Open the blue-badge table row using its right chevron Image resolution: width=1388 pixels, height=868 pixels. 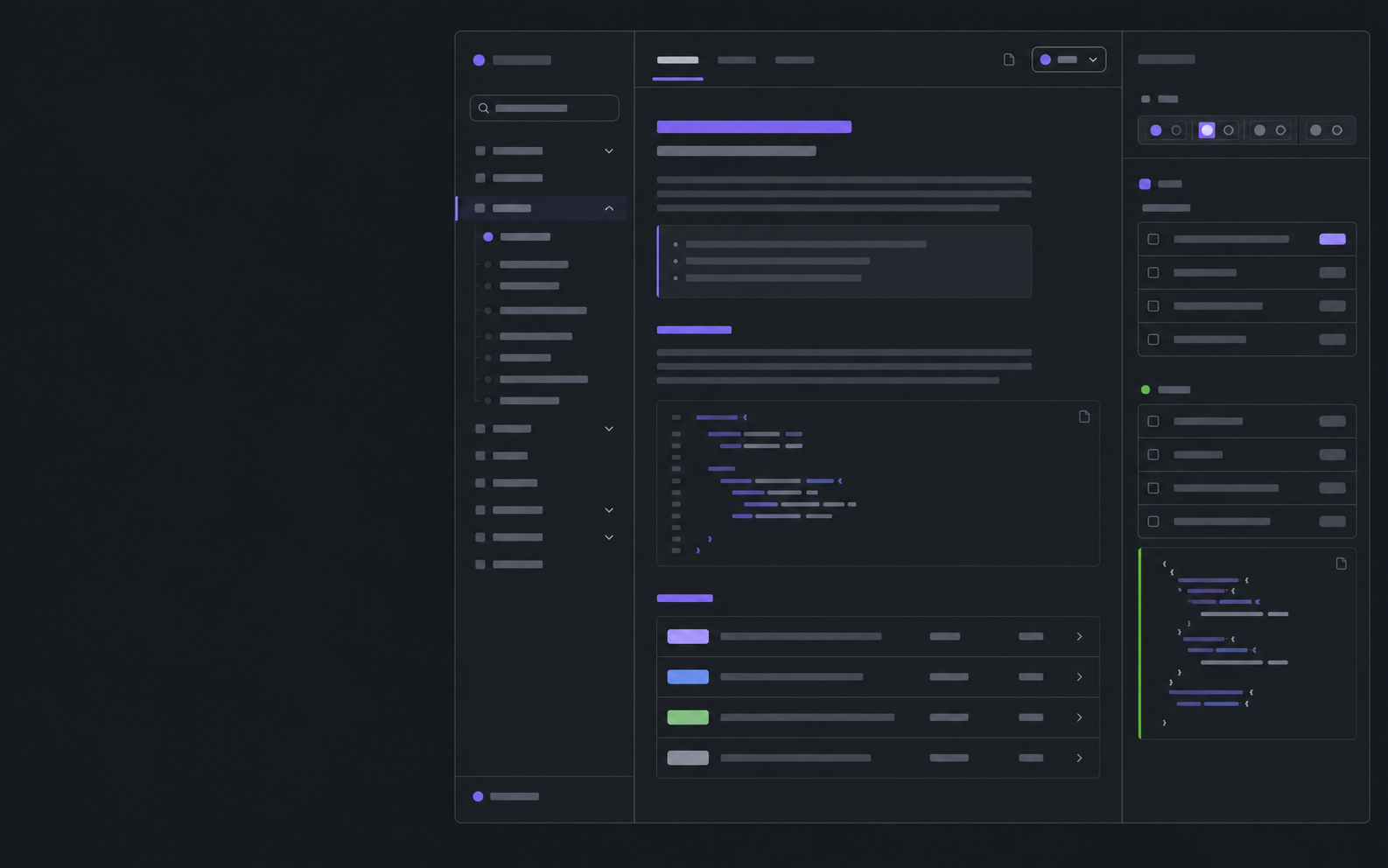click(x=1079, y=677)
